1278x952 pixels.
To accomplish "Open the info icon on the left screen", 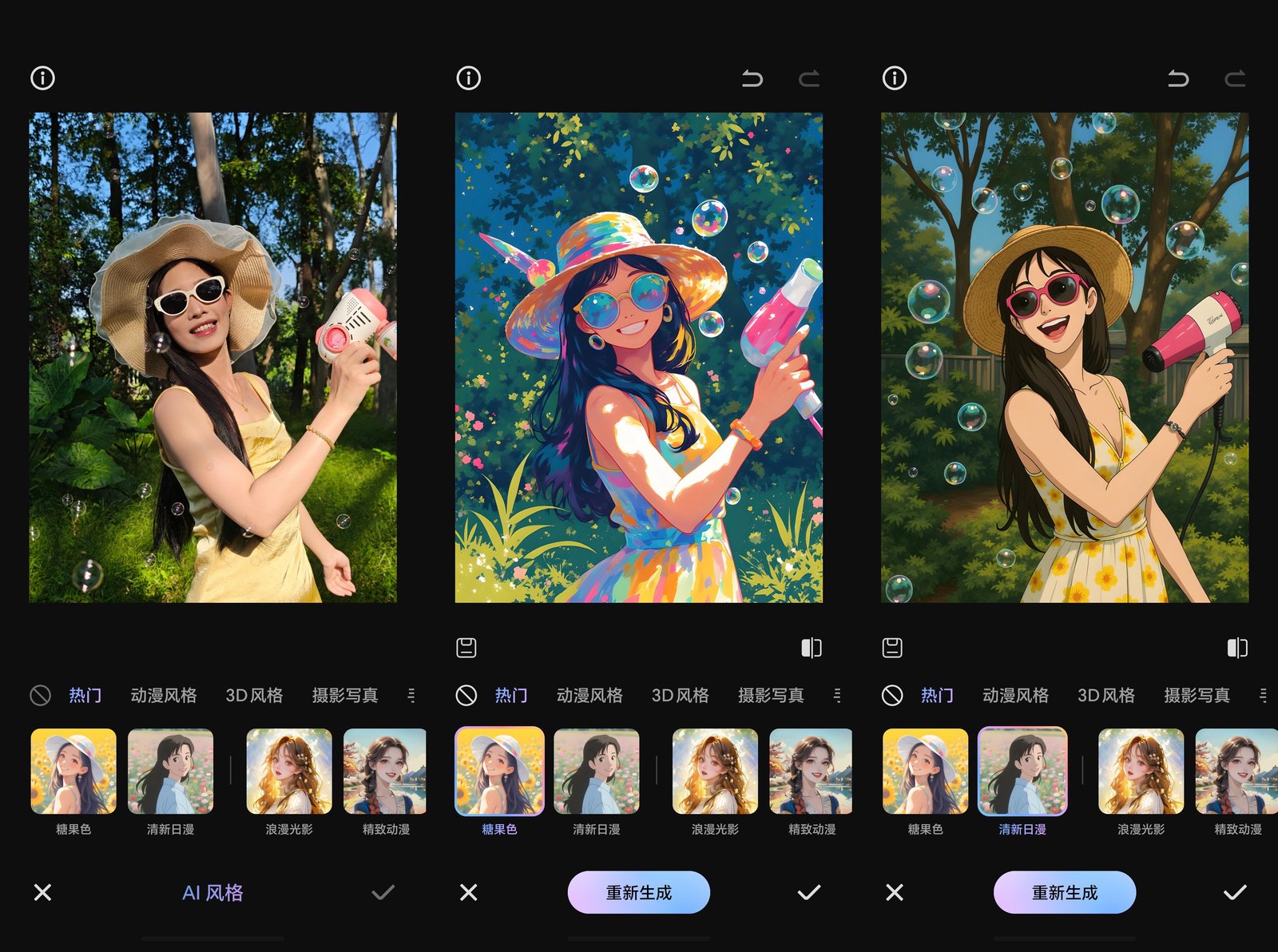I will click(x=42, y=78).
